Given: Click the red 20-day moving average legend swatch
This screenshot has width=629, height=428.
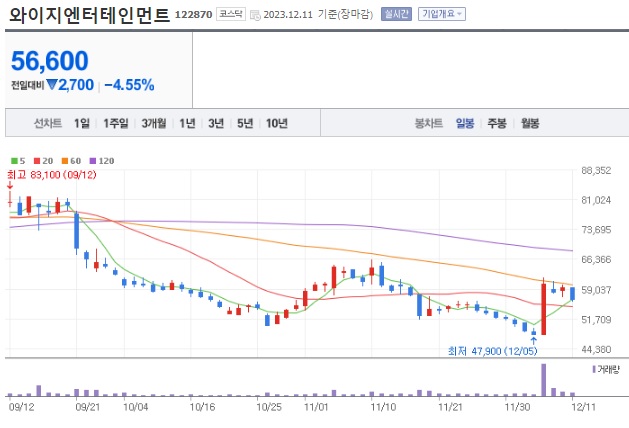Looking at the screenshot, I should 37,161.
